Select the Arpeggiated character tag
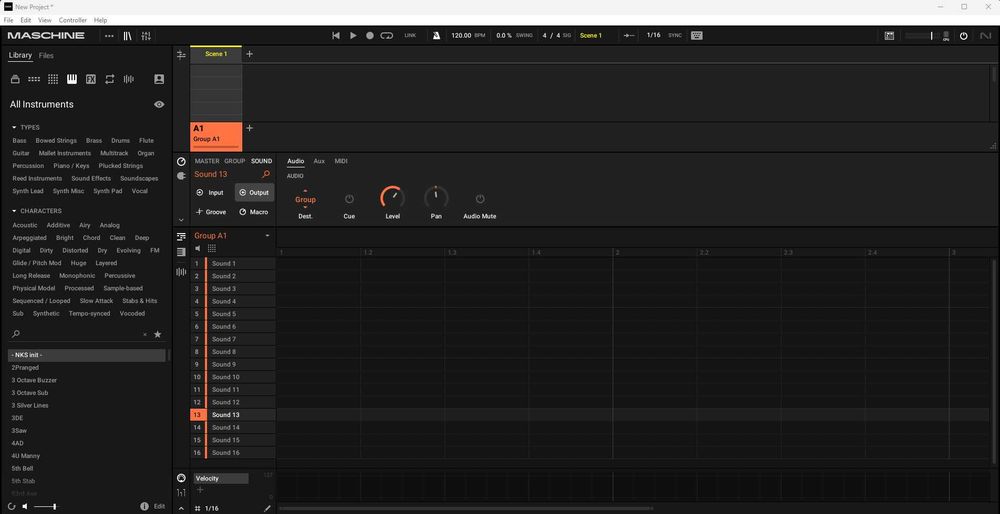 pos(29,238)
